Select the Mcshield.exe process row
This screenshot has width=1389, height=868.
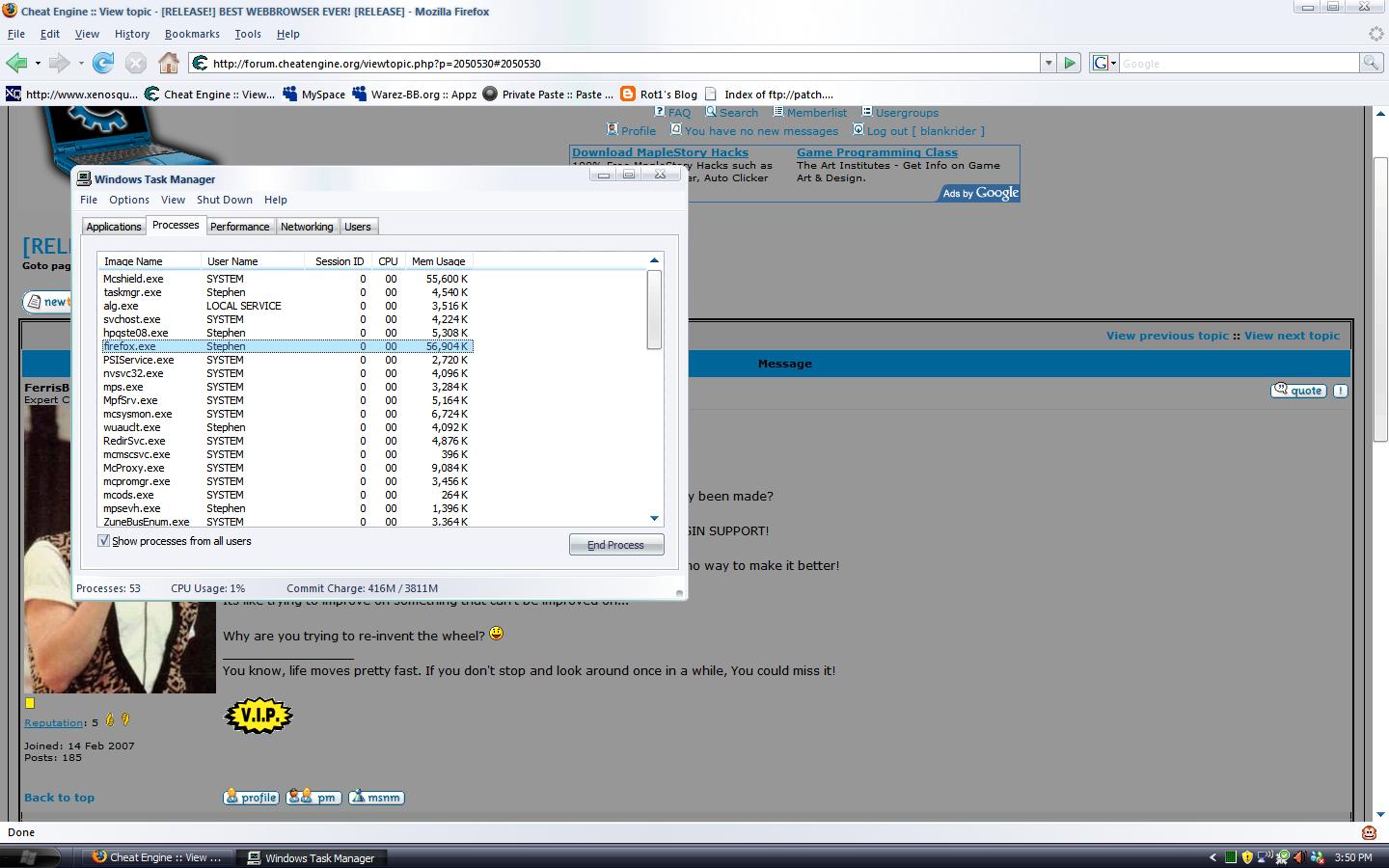pos(286,279)
